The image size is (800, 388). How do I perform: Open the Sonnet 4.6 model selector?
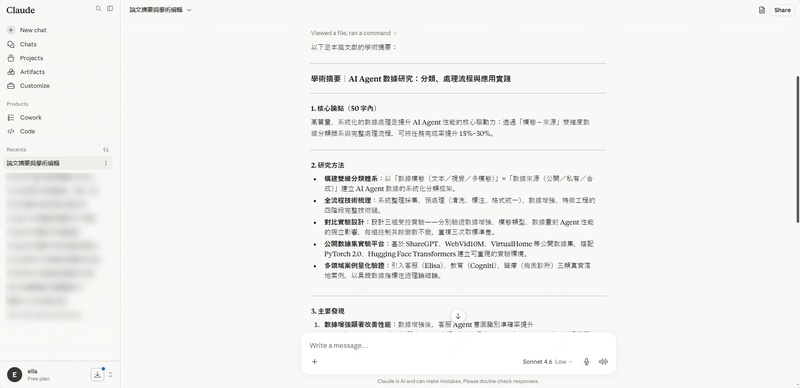tap(547, 361)
